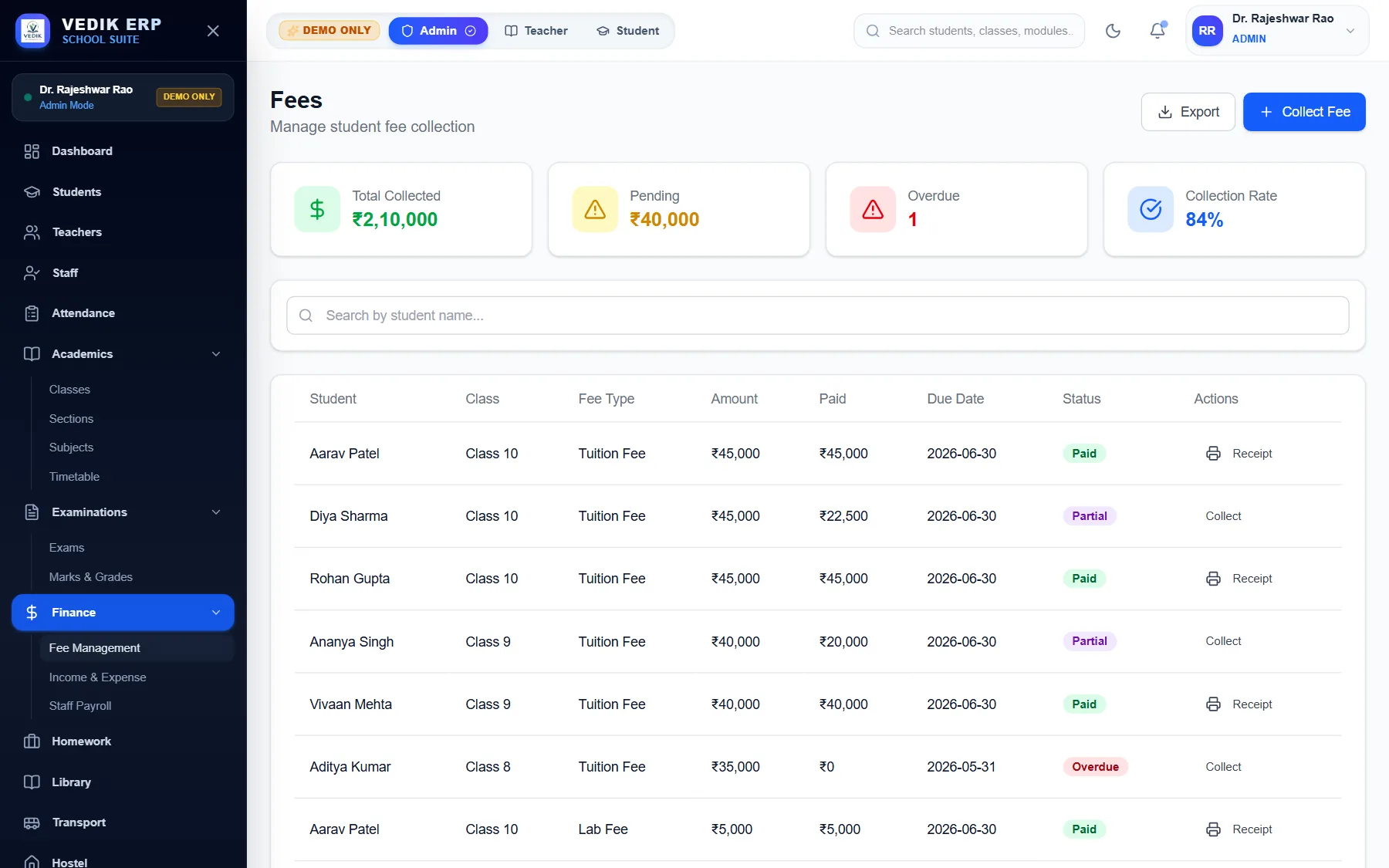The width and height of the screenshot is (1389, 868).
Task: Close the sidebar with X icon
Action: click(x=214, y=31)
